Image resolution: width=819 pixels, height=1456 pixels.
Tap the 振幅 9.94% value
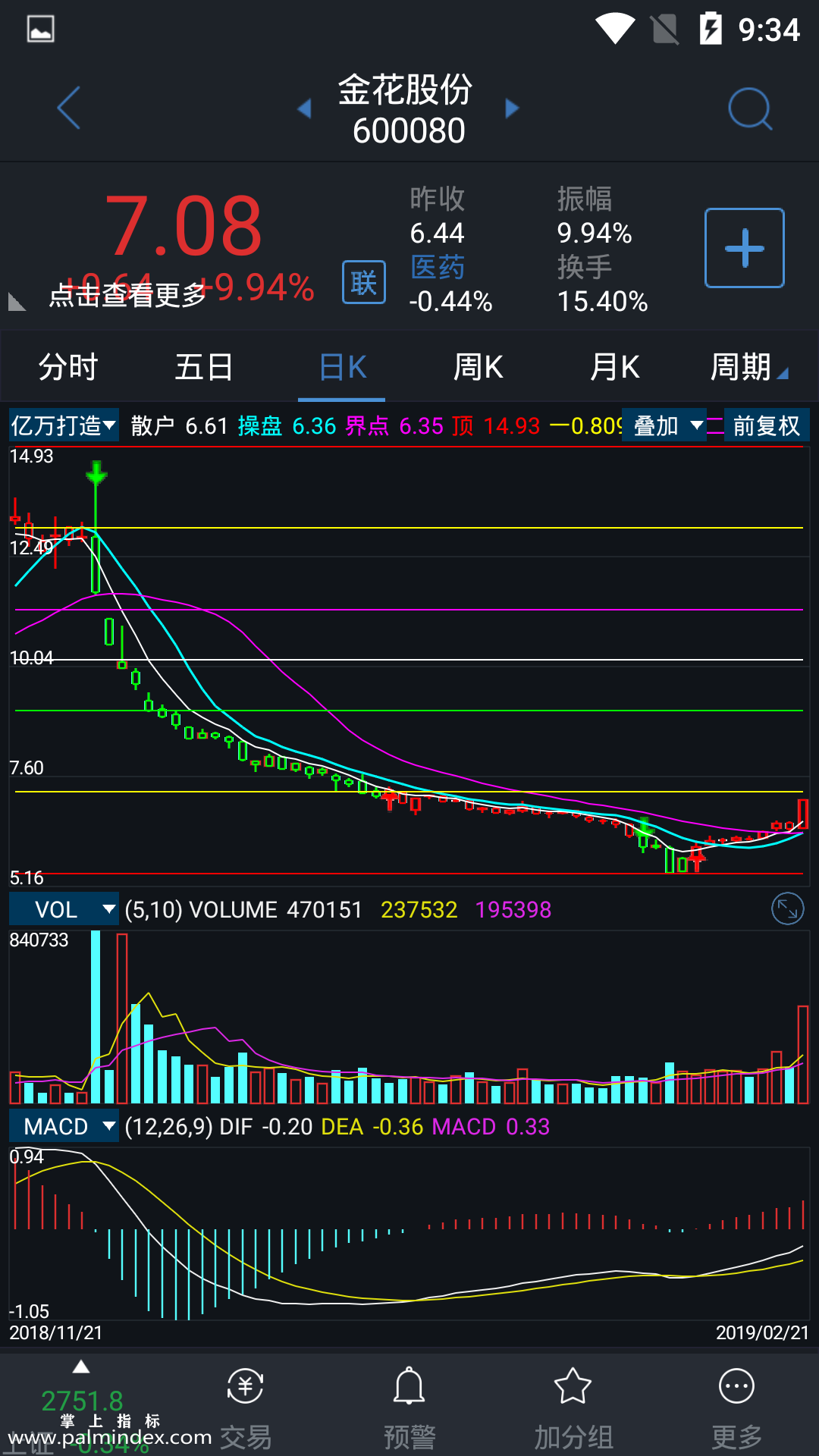pyautogui.click(x=595, y=233)
